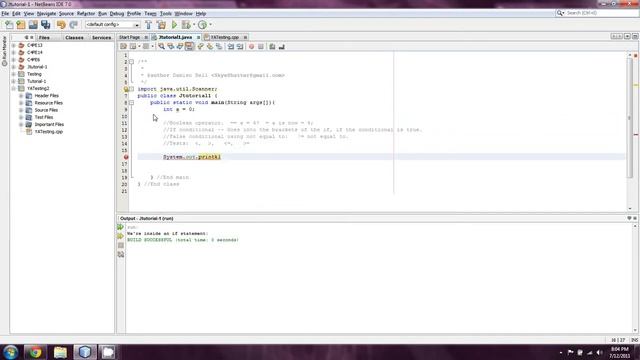The image size is (640, 360).
Task: Comment the selected line
Action: (272, 47)
